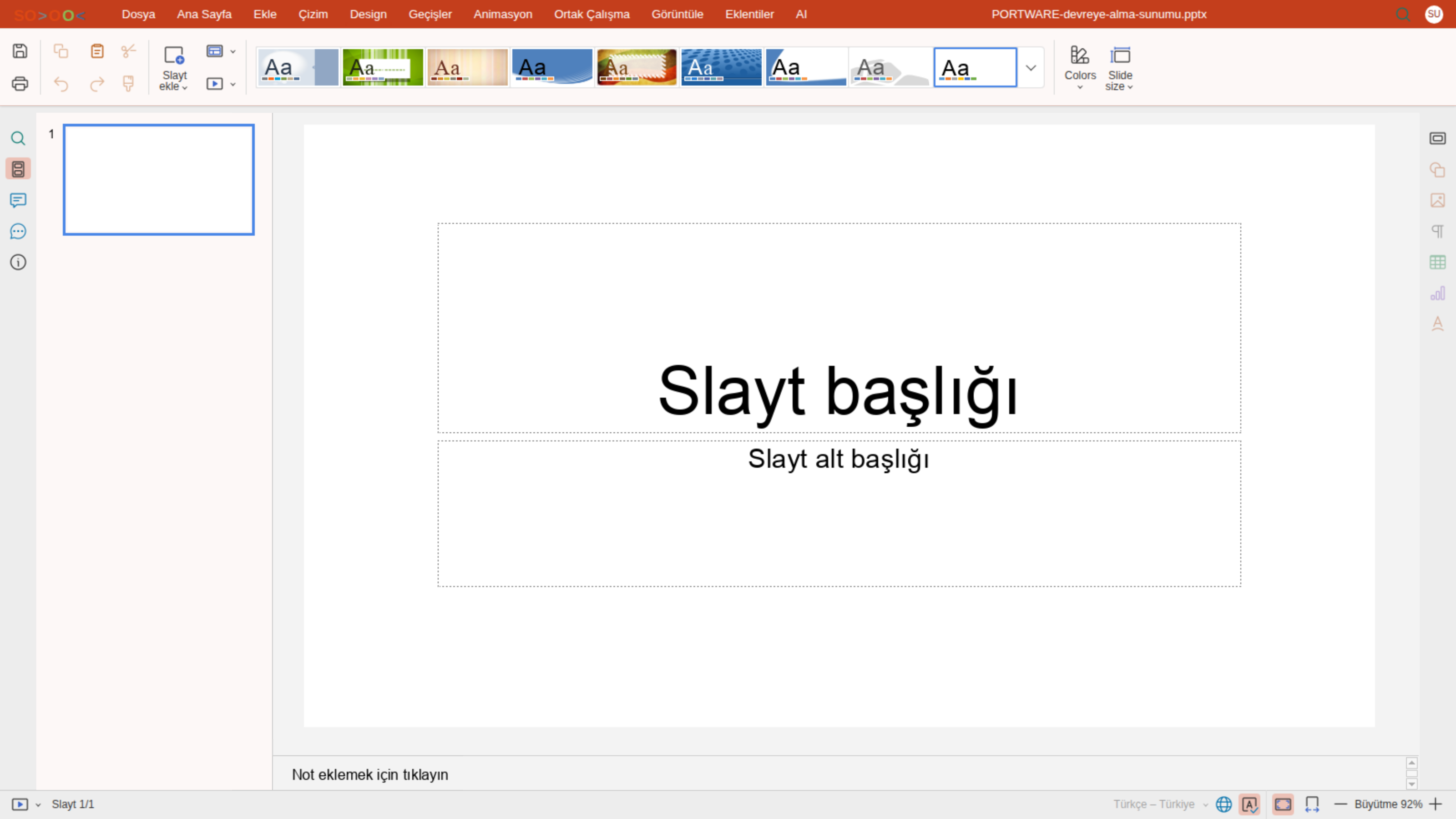Select the first gray-blue theme thumbnail
This screenshot has width=1456, height=819.
click(x=298, y=67)
